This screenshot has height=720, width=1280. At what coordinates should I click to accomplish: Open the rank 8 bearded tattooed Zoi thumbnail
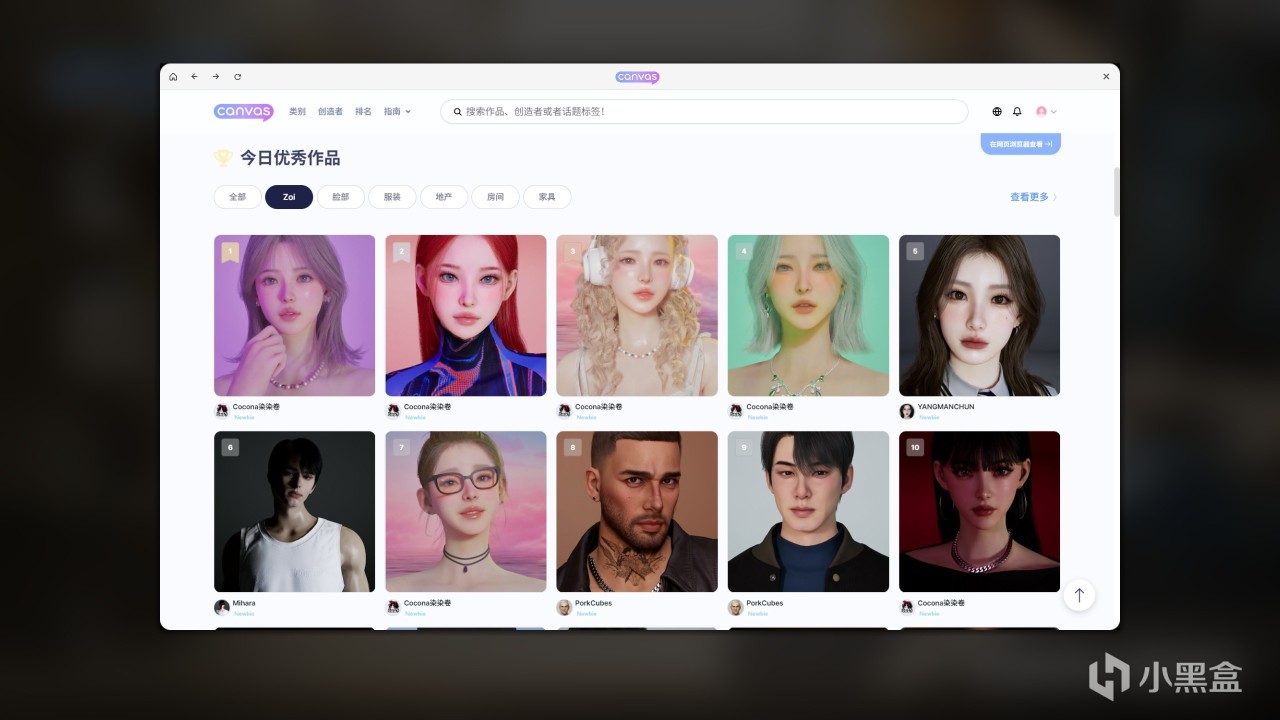637,511
